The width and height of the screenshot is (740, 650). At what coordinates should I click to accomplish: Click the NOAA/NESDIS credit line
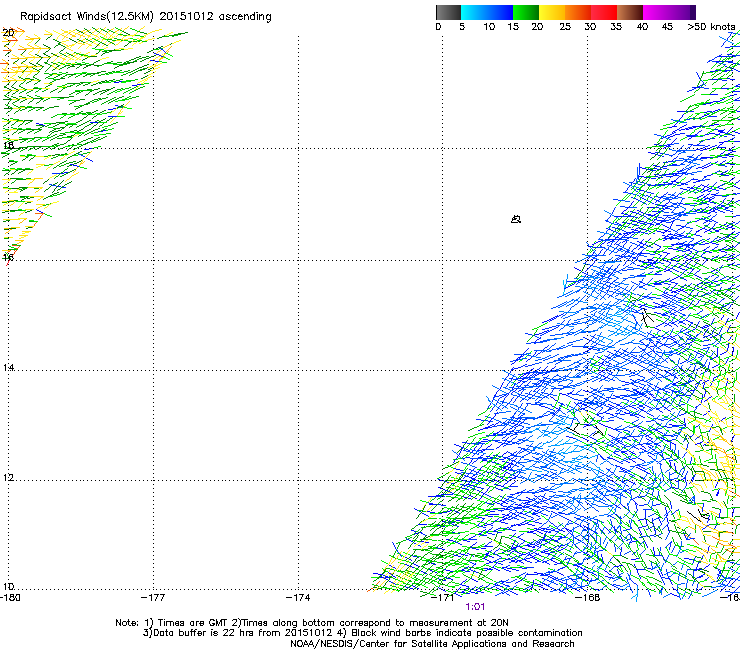point(432,644)
